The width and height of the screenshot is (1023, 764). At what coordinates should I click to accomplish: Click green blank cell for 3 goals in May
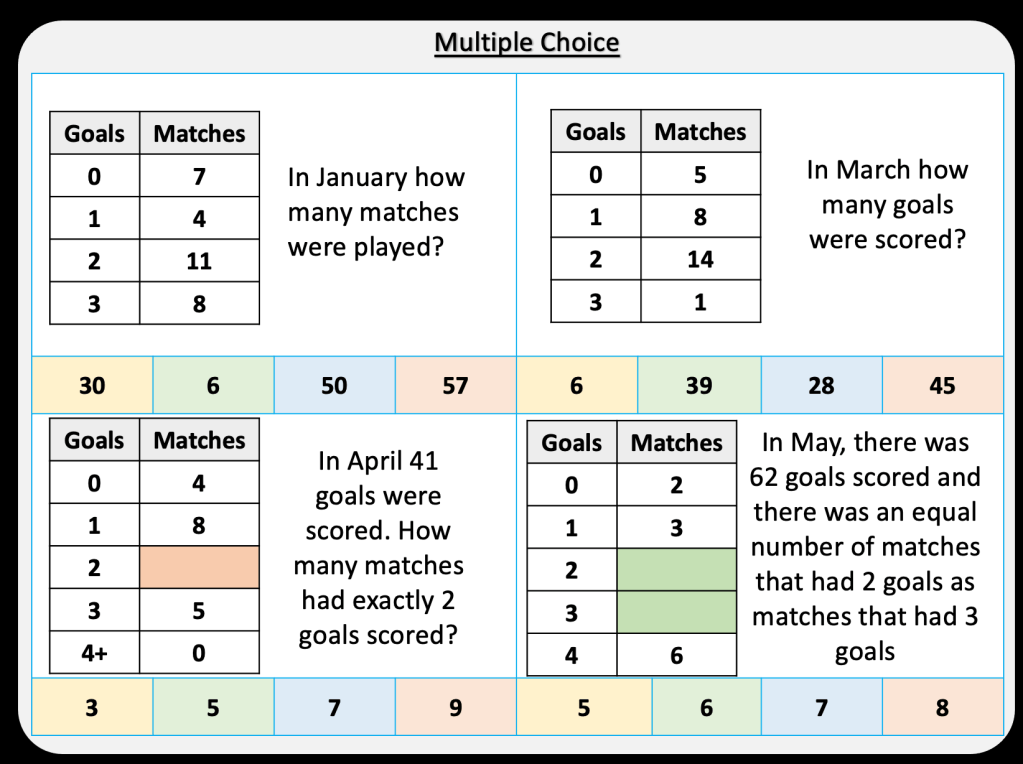pos(677,611)
